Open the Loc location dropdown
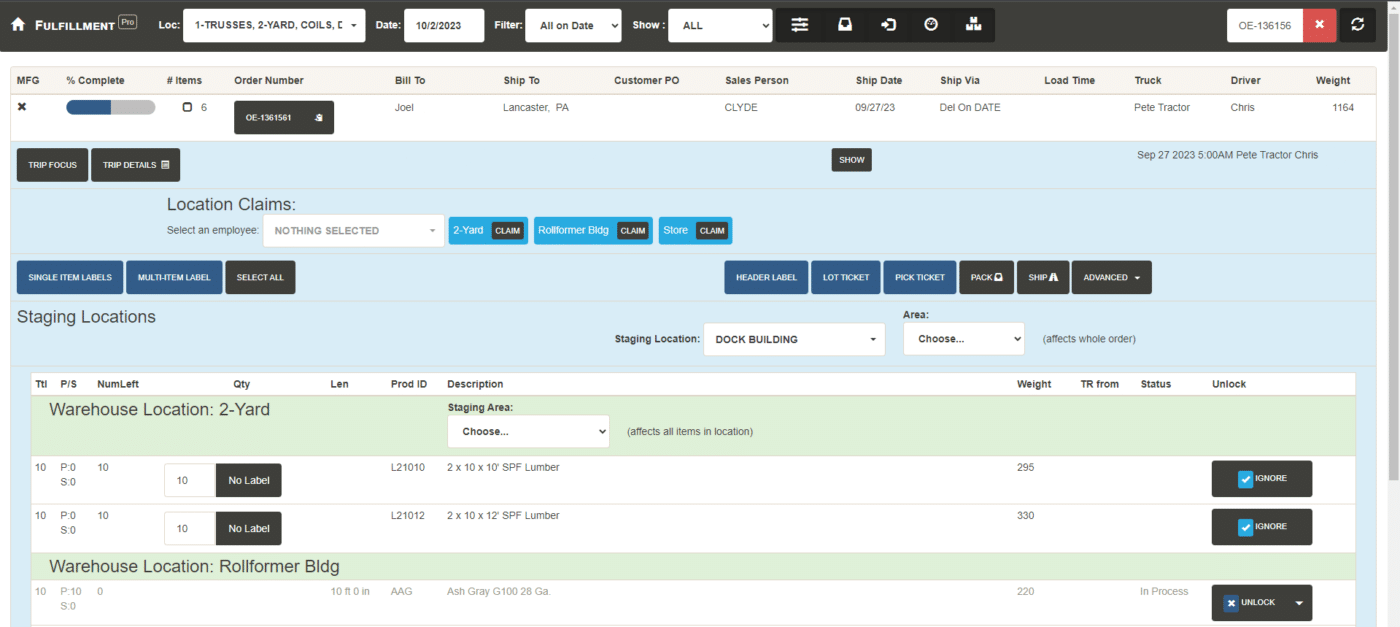Image resolution: width=1400 pixels, height=627 pixels. (x=274, y=25)
